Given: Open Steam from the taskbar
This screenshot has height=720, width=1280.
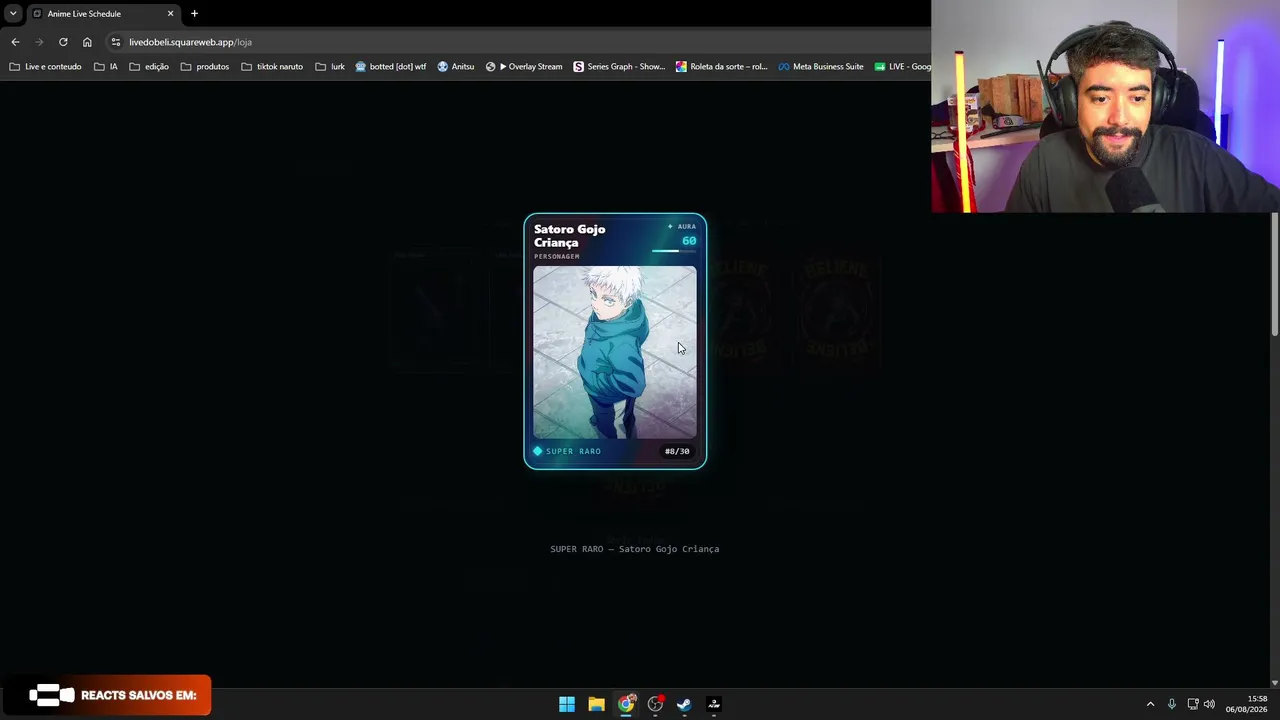Looking at the screenshot, I should (x=684, y=704).
